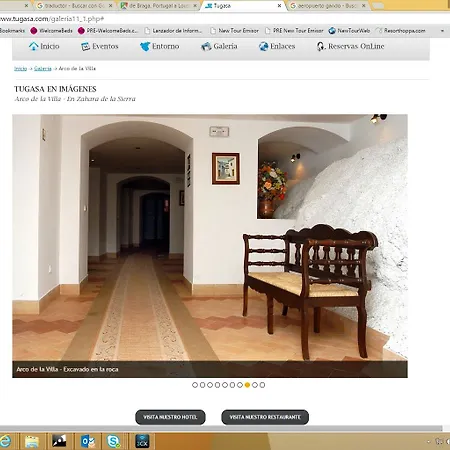The width and height of the screenshot is (450, 450).
Task: Click the Enlaces globe icon
Action: [263, 46]
